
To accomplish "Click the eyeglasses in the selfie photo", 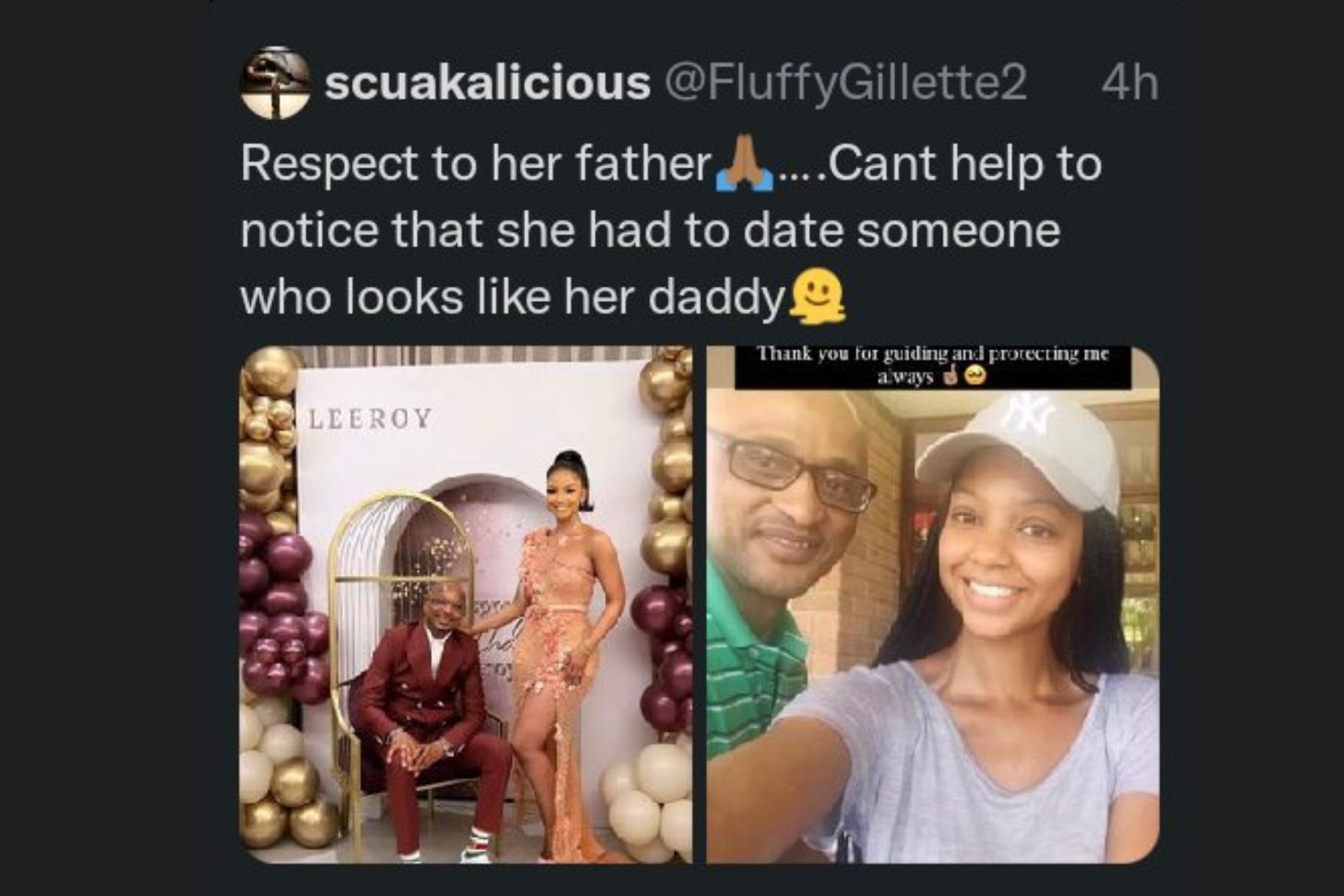I will (x=791, y=470).
